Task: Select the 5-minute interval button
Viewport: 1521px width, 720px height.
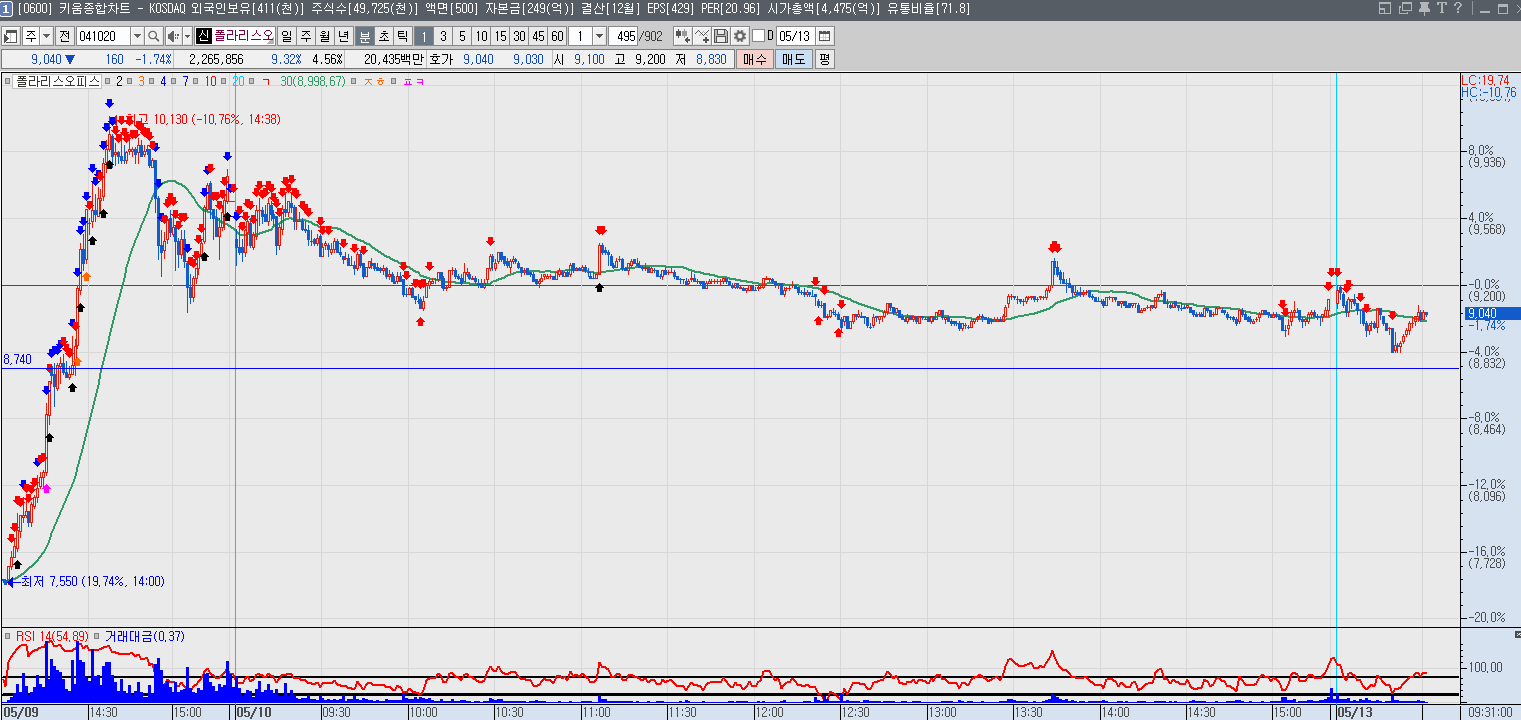Action: tap(462, 36)
